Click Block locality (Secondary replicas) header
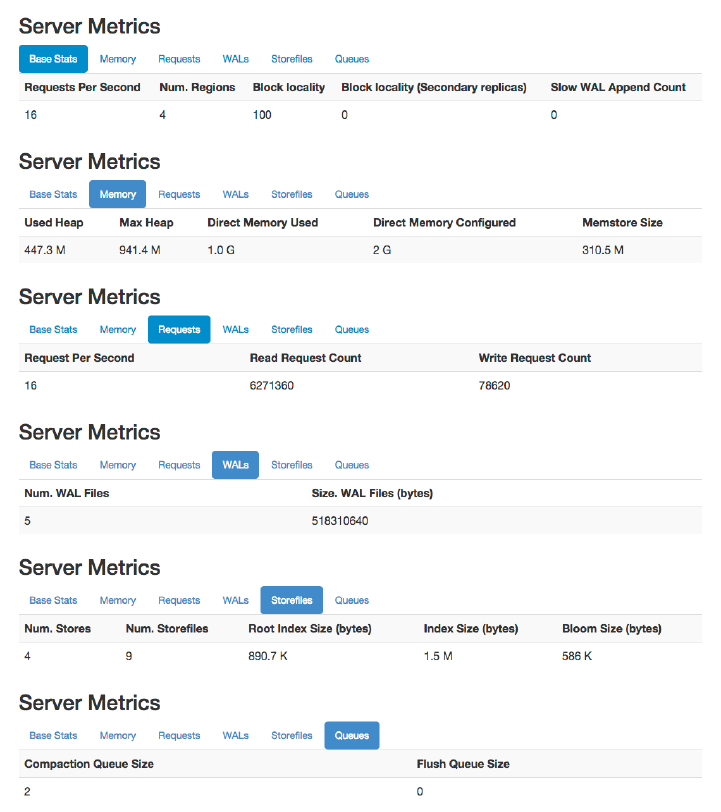This screenshot has width=721, height=812. pyautogui.click(x=434, y=87)
